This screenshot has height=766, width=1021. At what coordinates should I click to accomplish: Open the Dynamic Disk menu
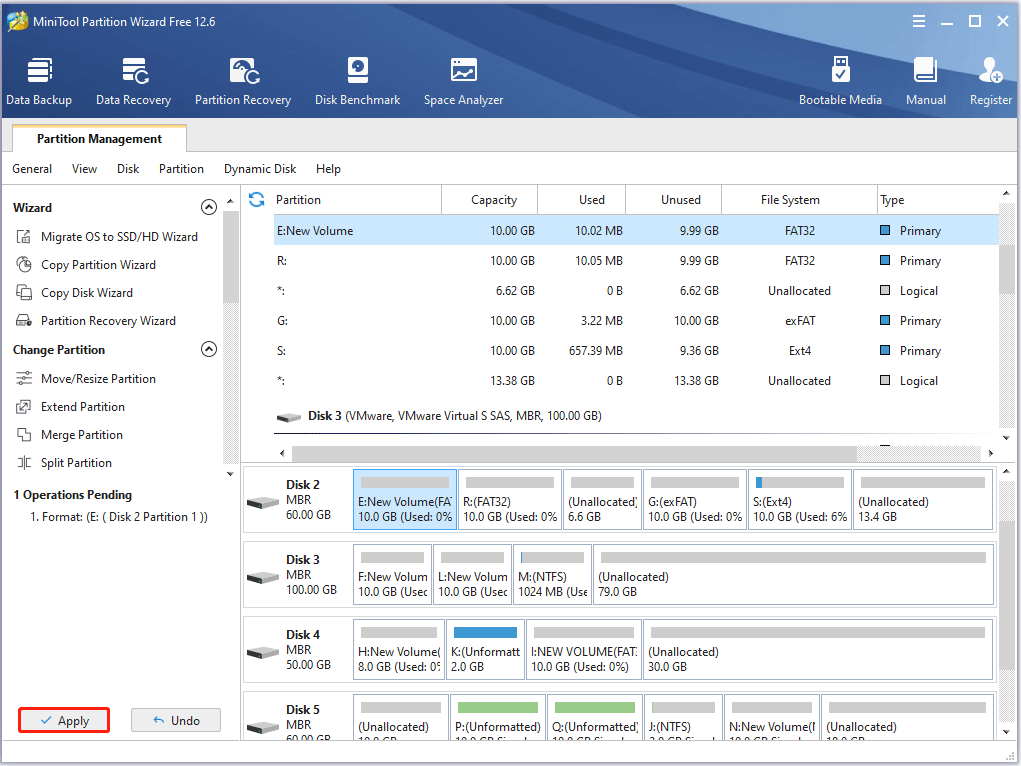pyautogui.click(x=260, y=169)
